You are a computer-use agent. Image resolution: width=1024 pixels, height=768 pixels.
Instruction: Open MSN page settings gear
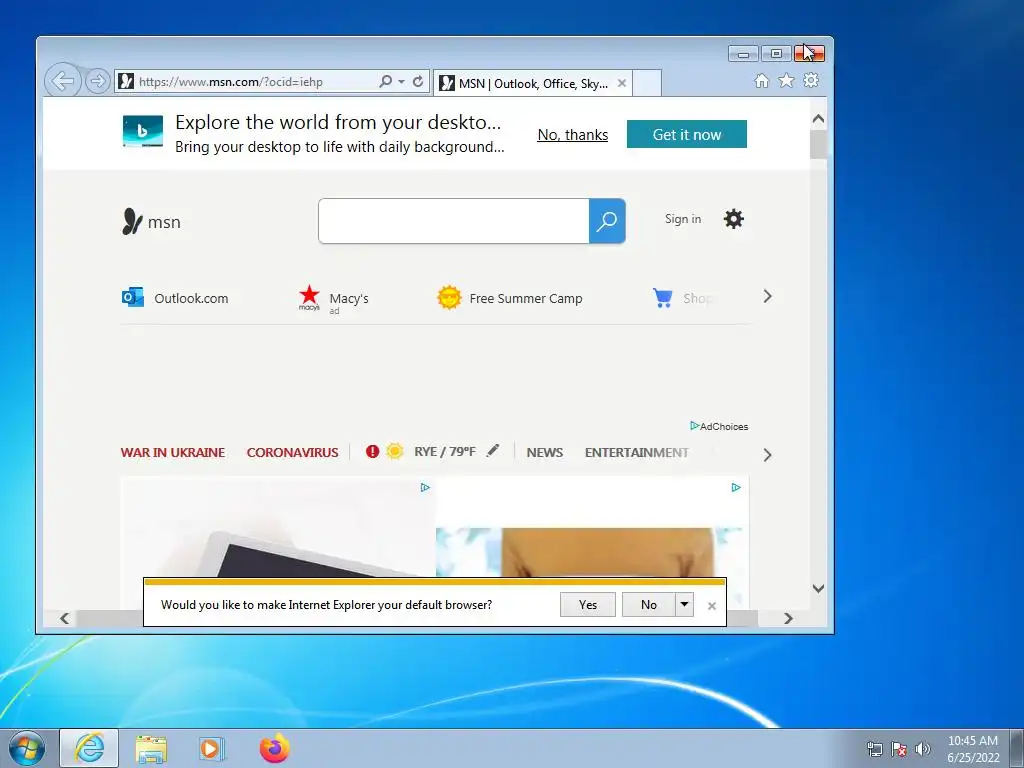(x=733, y=219)
